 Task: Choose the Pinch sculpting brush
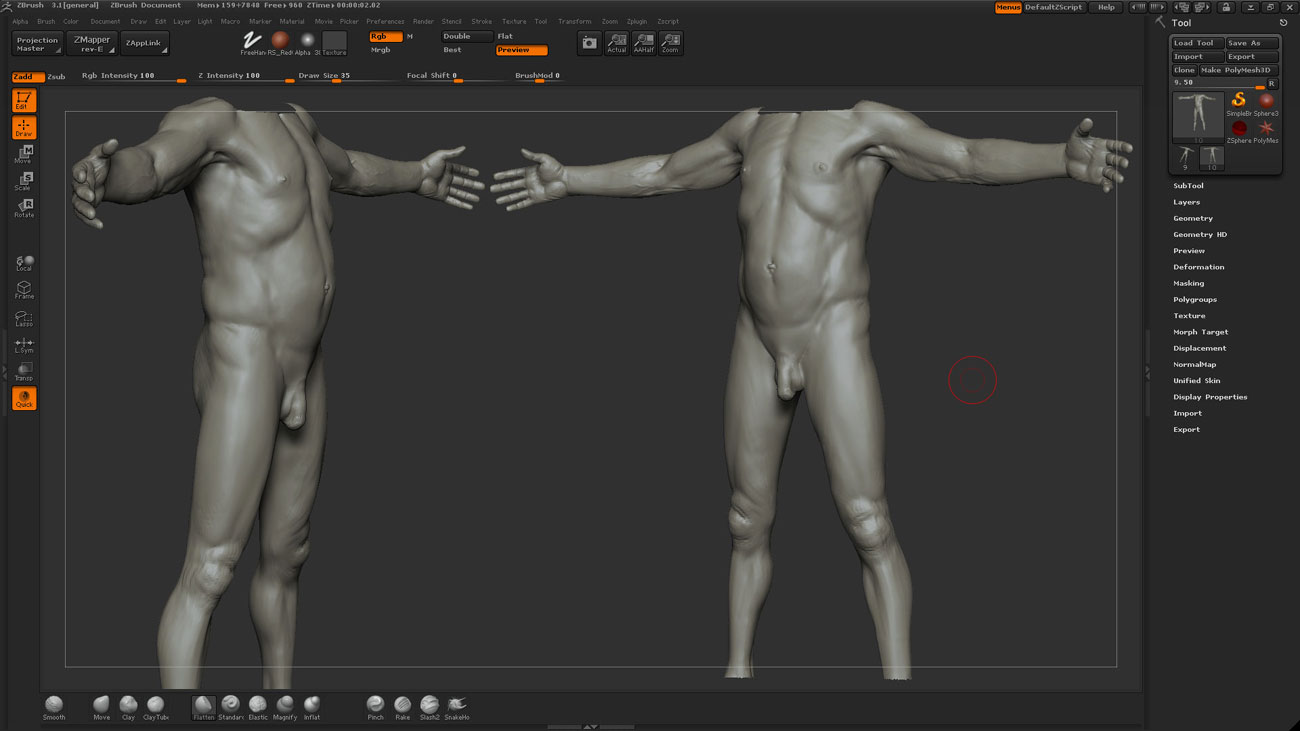pyautogui.click(x=375, y=706)
